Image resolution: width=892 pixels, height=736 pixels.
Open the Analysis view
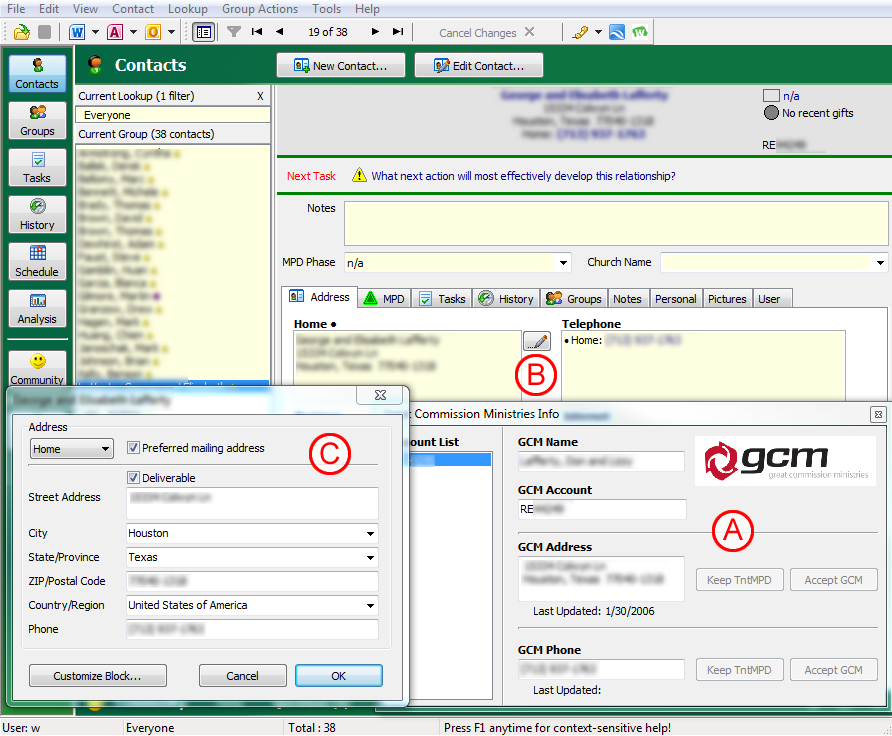pyautogui.click(x=37, y=308)
